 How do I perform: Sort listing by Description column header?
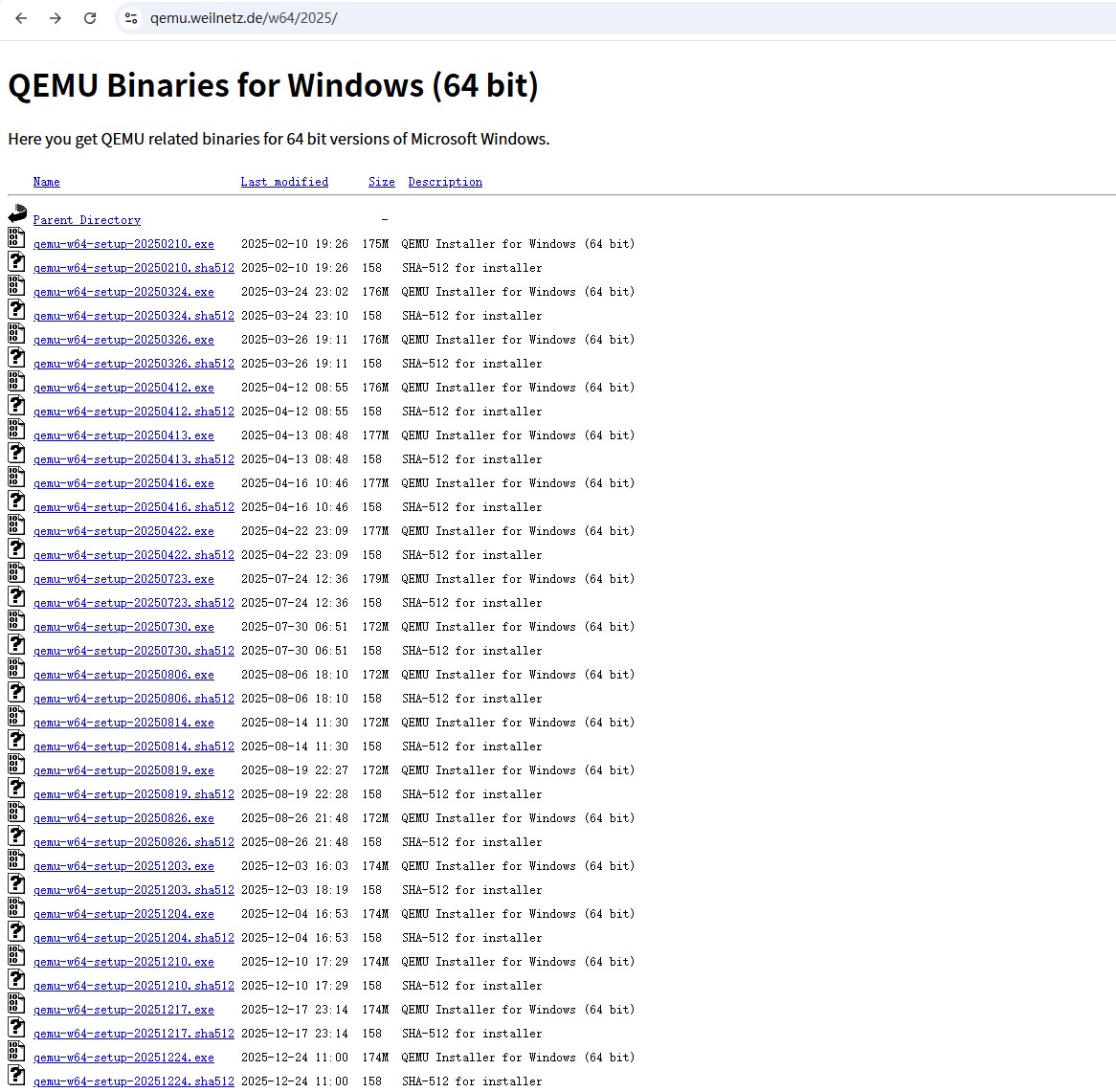[x=445, y=182]
